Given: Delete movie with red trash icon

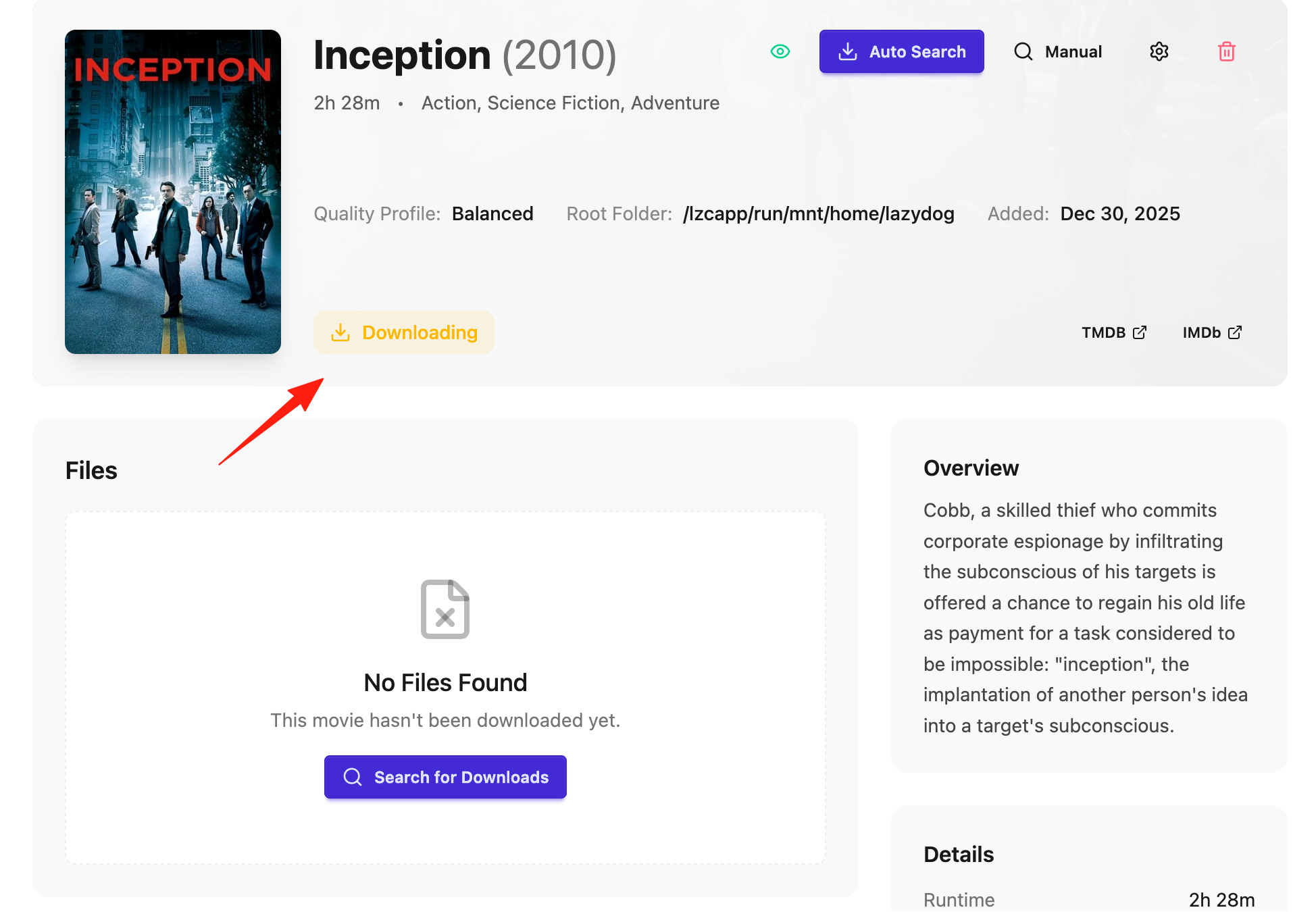Looking at the screenshot, I should point(1227,51).
